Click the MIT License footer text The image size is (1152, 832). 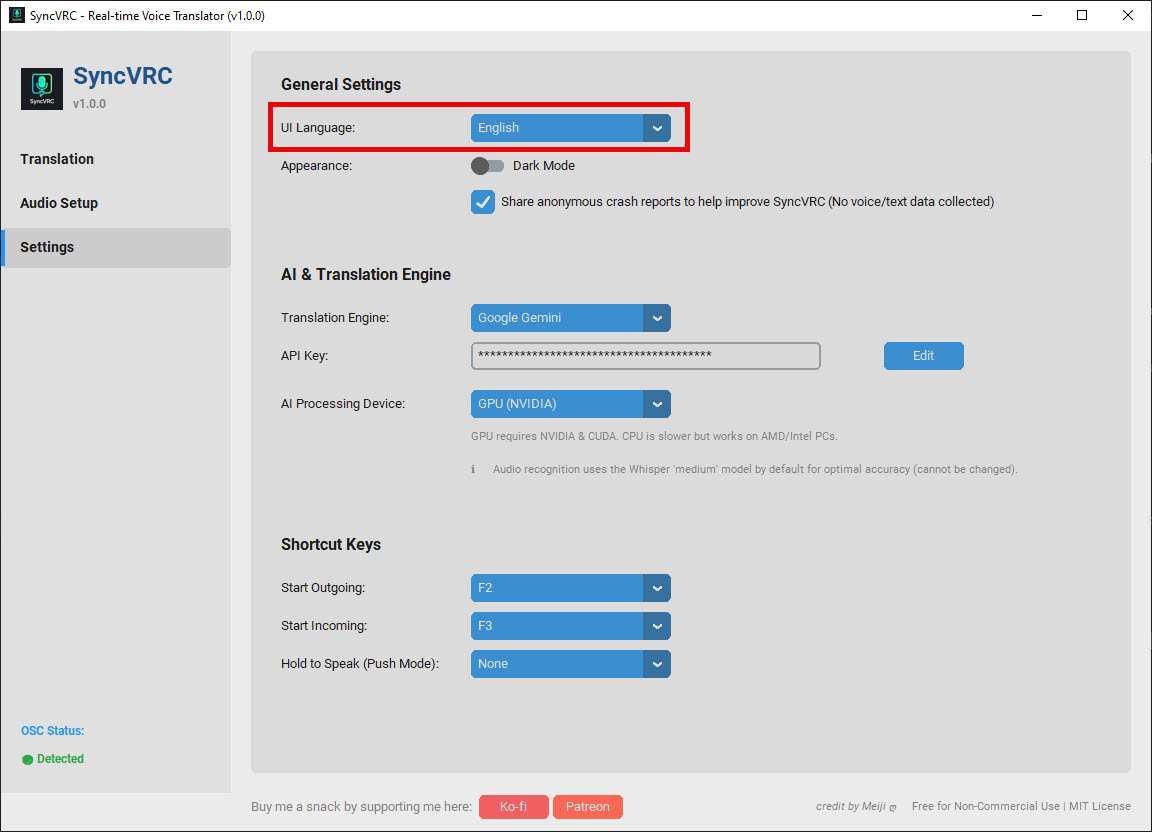pyautogui.click(x=1100, y=806)
